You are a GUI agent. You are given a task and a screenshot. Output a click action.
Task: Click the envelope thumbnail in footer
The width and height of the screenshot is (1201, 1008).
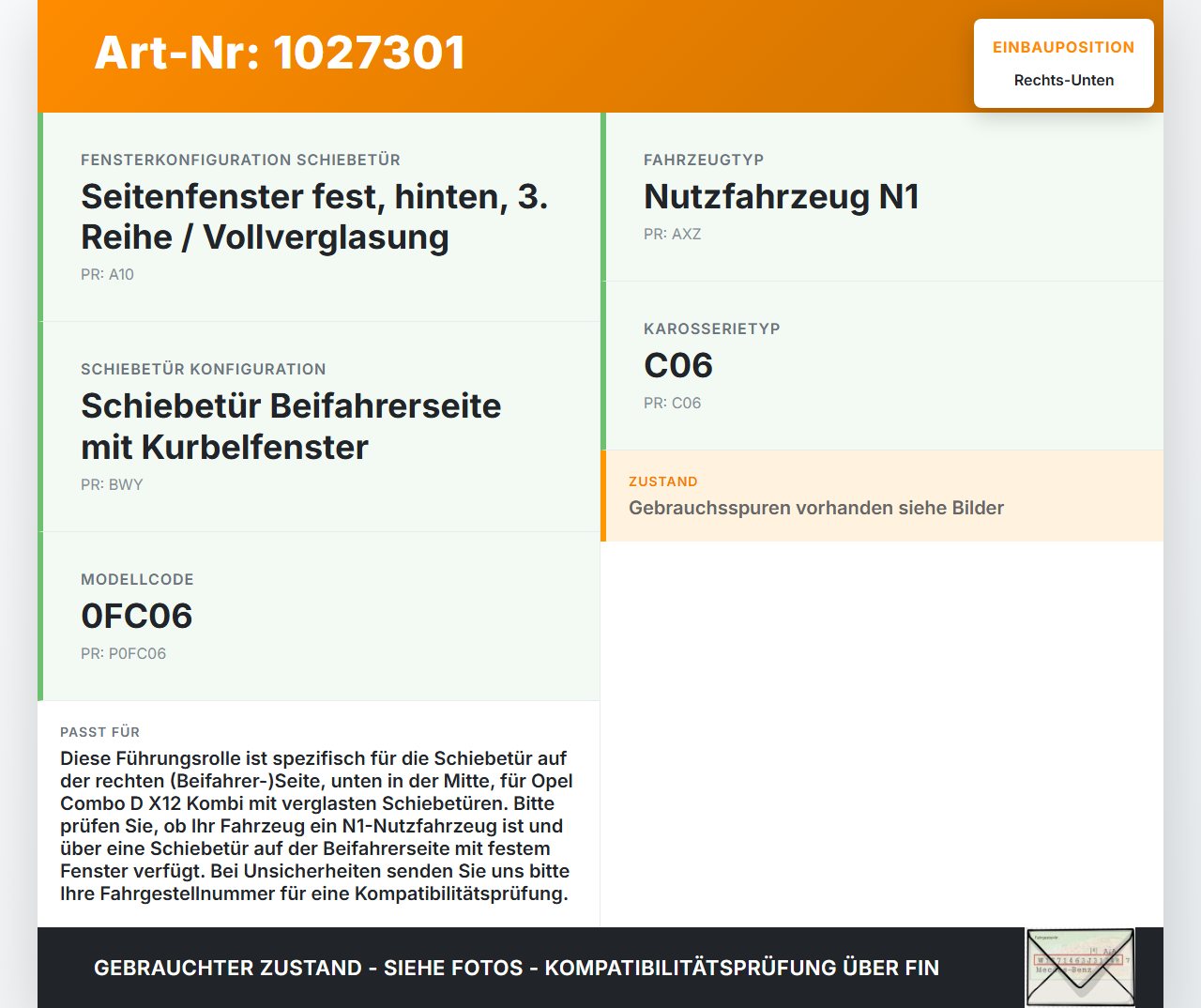[x=1080, y=968]
